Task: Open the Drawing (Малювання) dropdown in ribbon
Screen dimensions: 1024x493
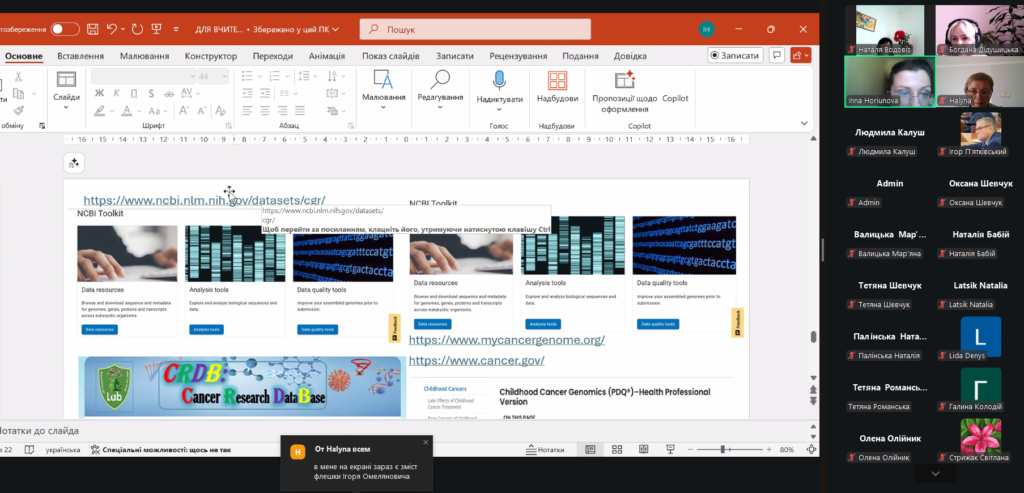Action: [x=383, y=97]
